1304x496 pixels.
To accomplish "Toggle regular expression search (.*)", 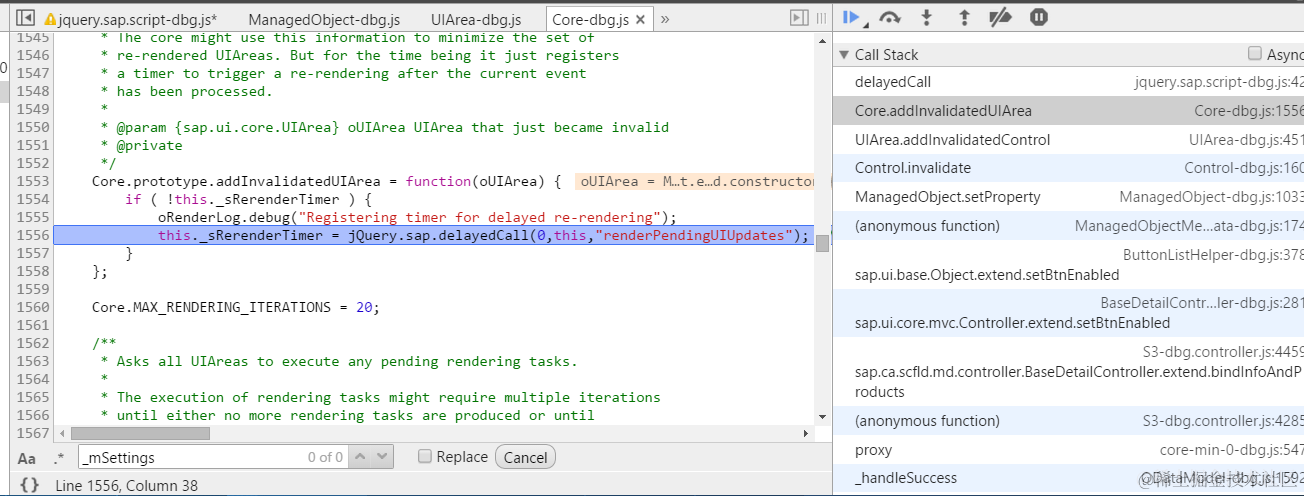I will (x=58, y=458).
